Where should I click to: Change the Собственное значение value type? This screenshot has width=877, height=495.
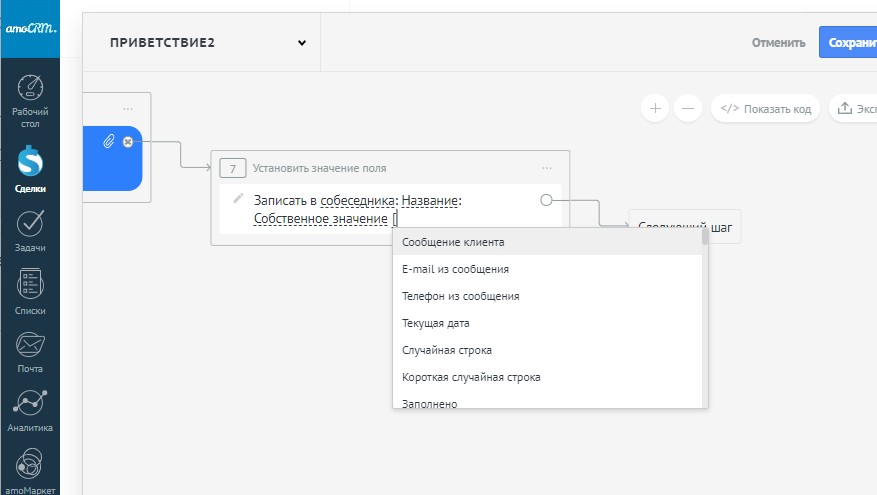[320, 219]
